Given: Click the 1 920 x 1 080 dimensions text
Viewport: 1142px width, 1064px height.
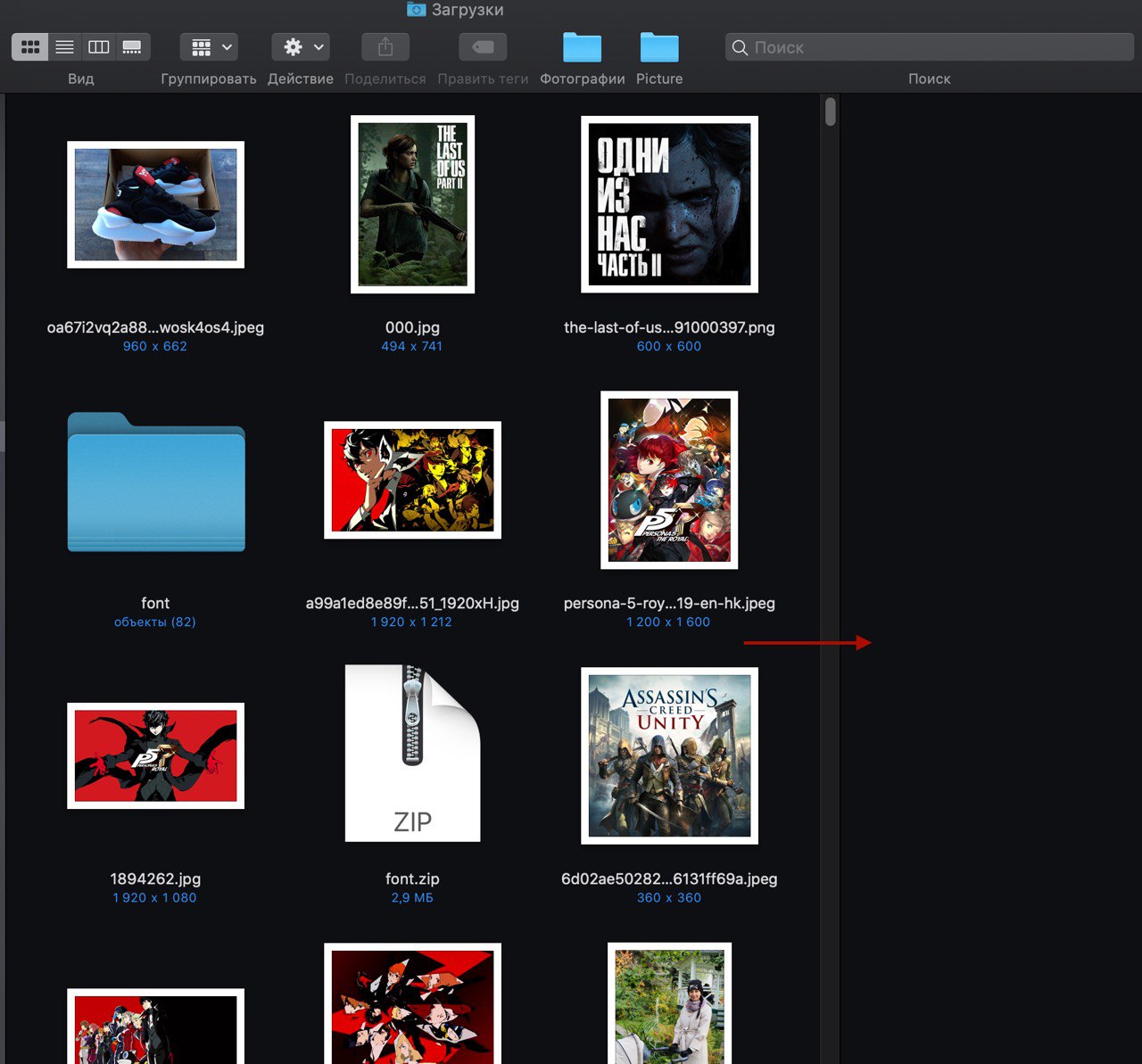Looking at the screenshot, I should (155, 897).
